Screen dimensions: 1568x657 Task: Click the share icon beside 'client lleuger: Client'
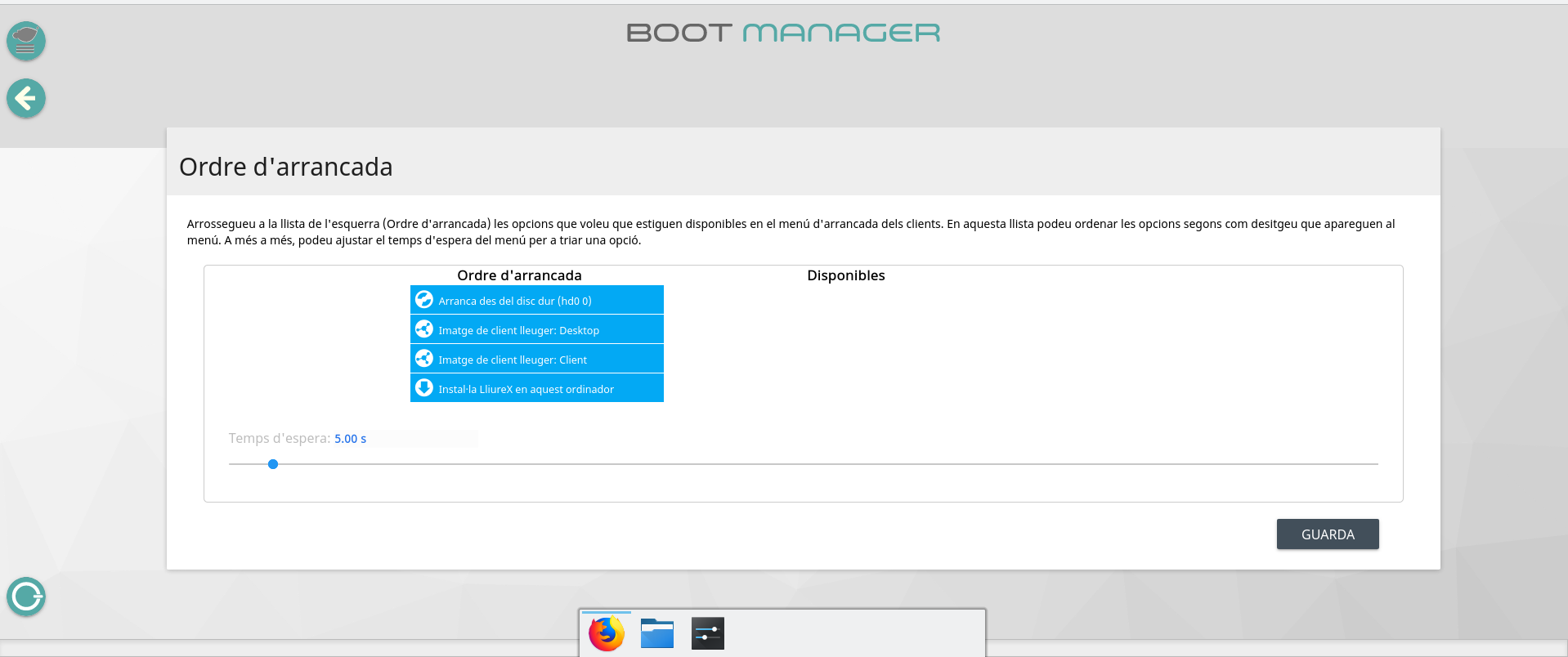tap(423, 359)
